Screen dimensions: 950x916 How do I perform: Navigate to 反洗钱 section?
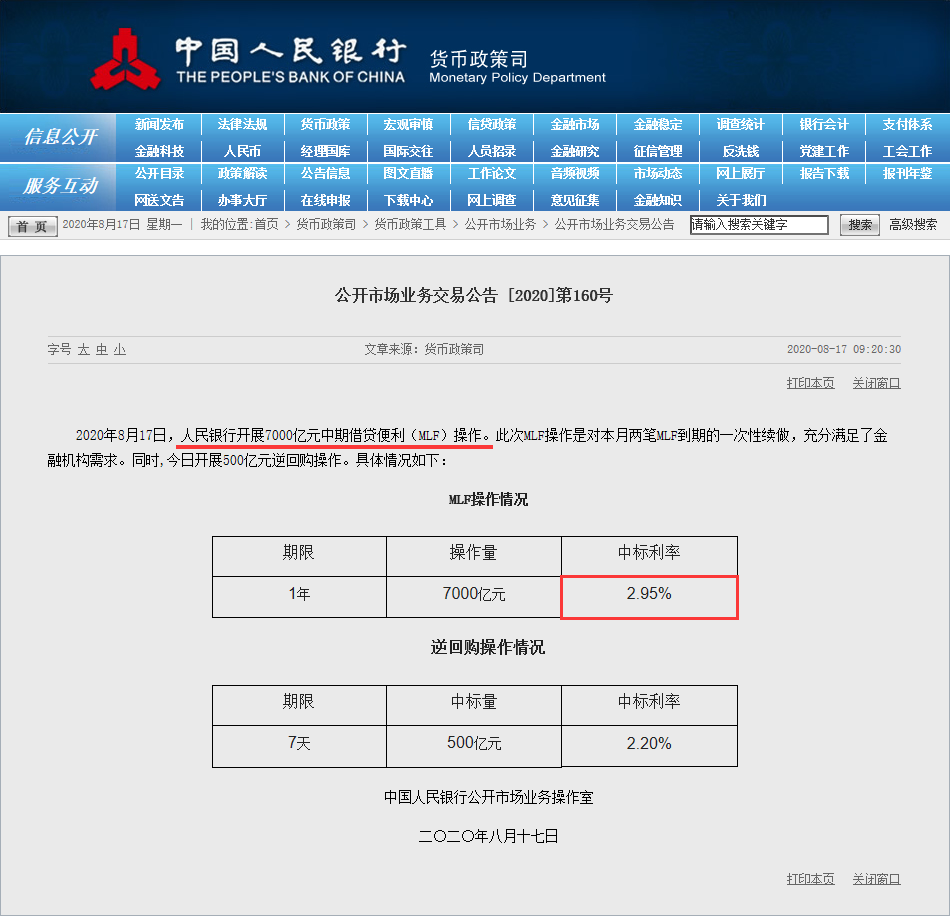[x=741, y=151]
